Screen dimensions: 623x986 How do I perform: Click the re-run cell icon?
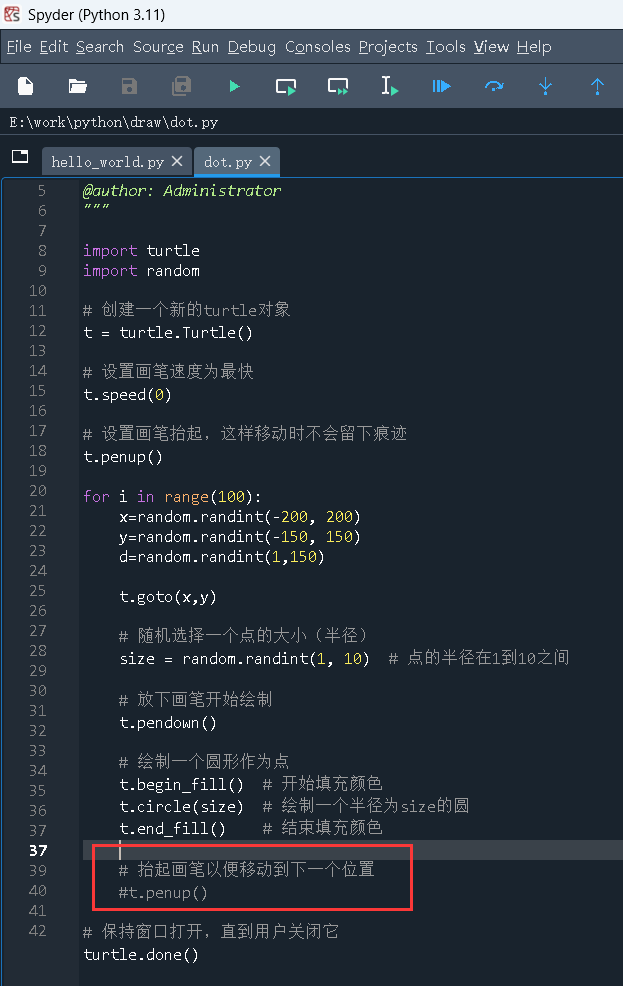tap(493, 86)
